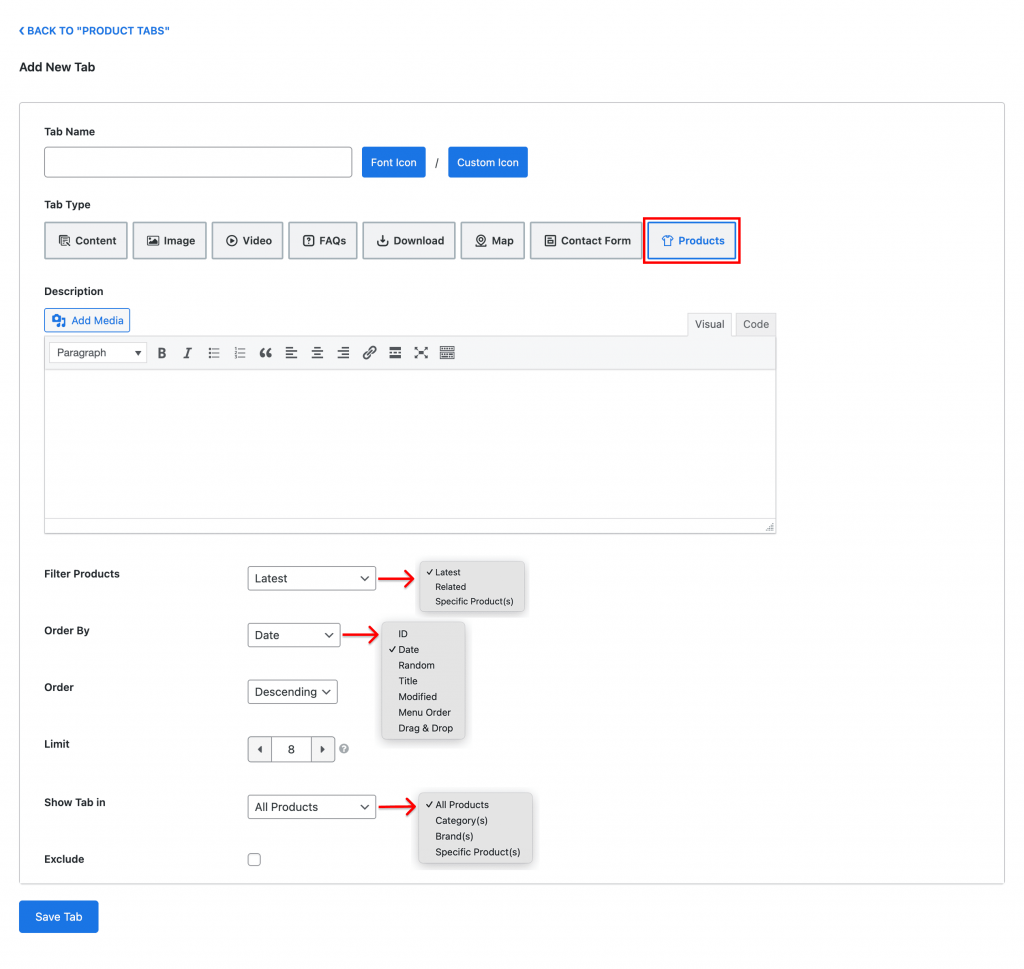Switch to the Code editor tab
Viewport: 1024px width, 969px height.
[756, 324]
